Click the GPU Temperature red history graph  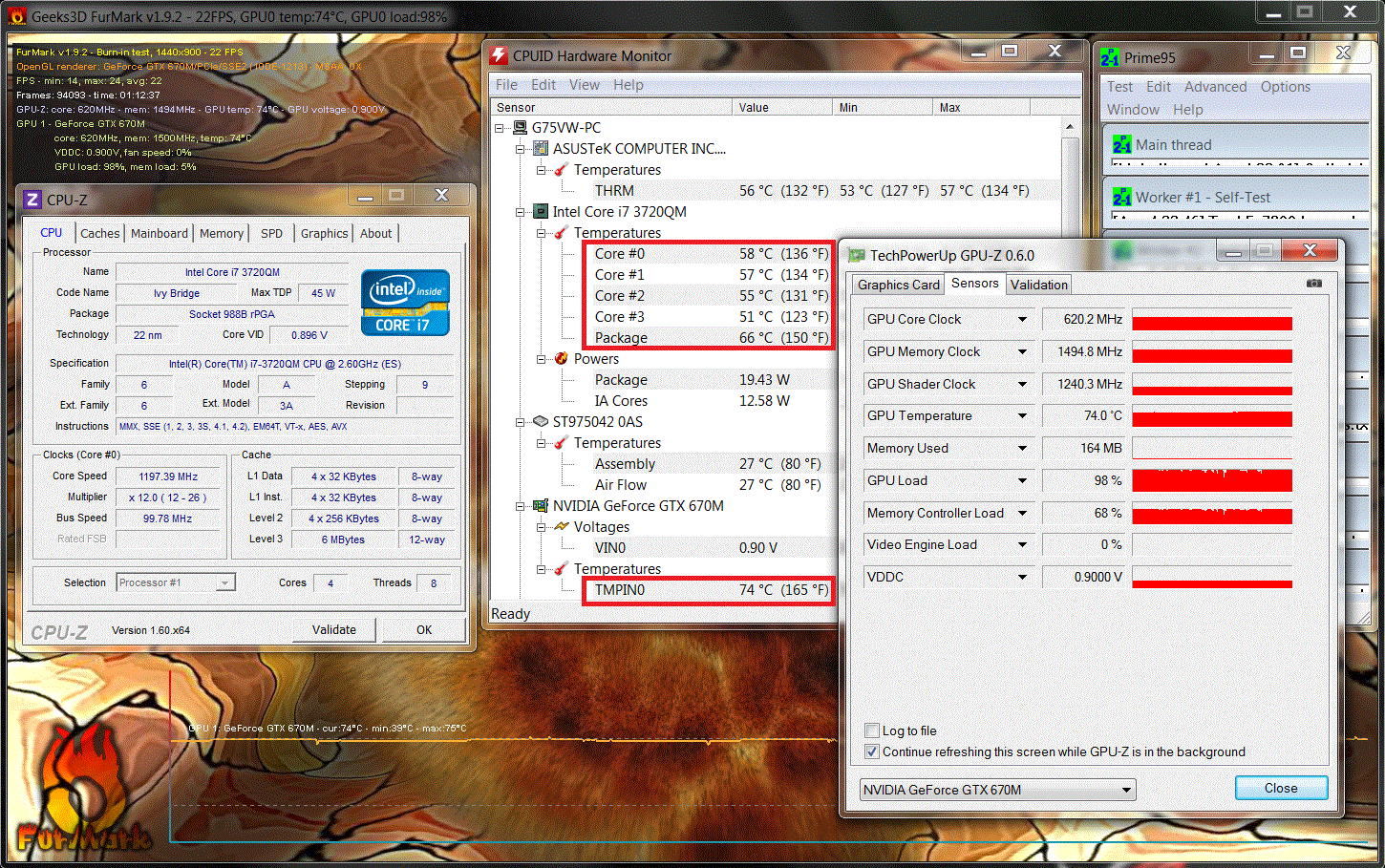1211,415
